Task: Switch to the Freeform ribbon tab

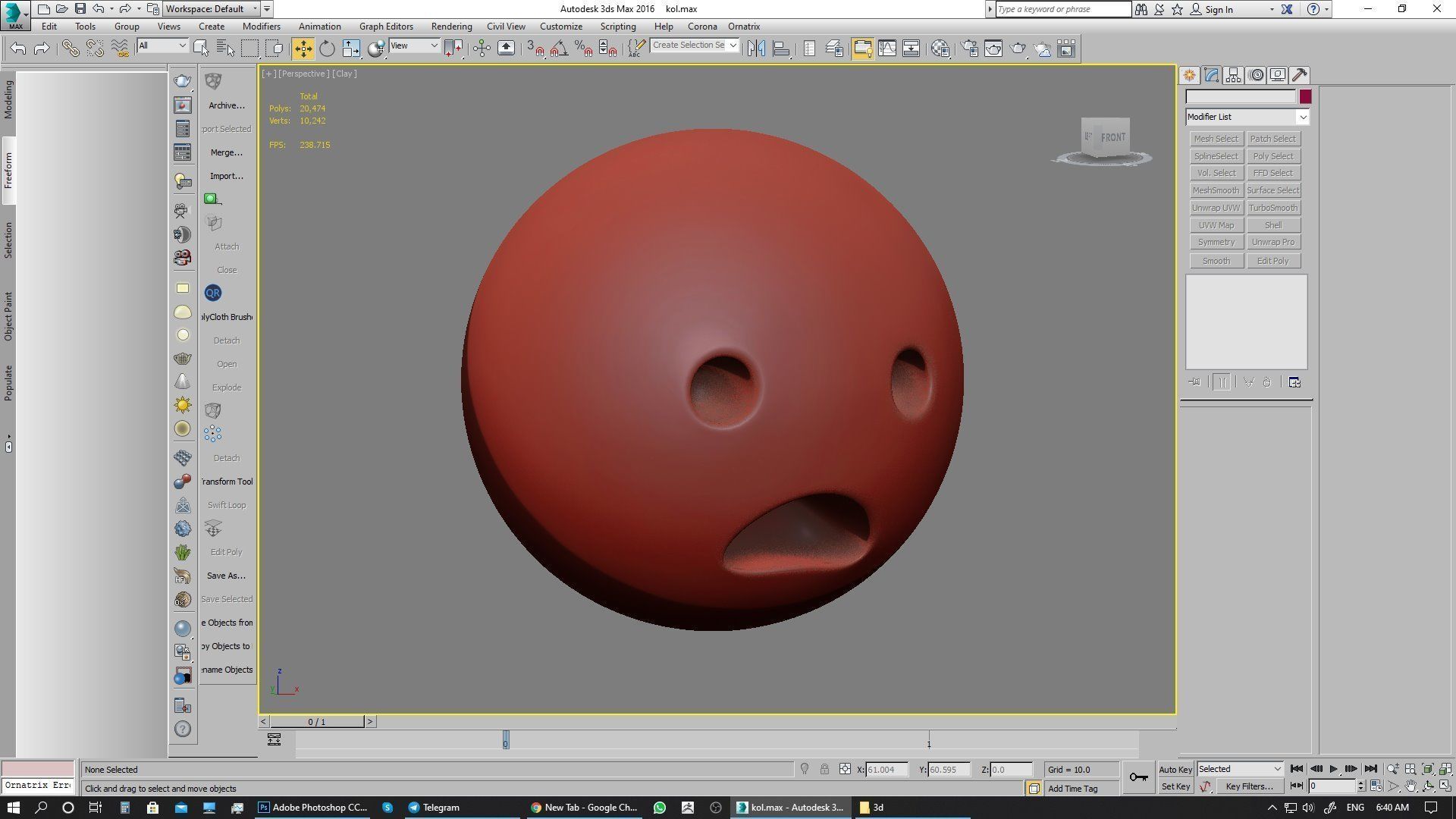Action: coord(8,171)
